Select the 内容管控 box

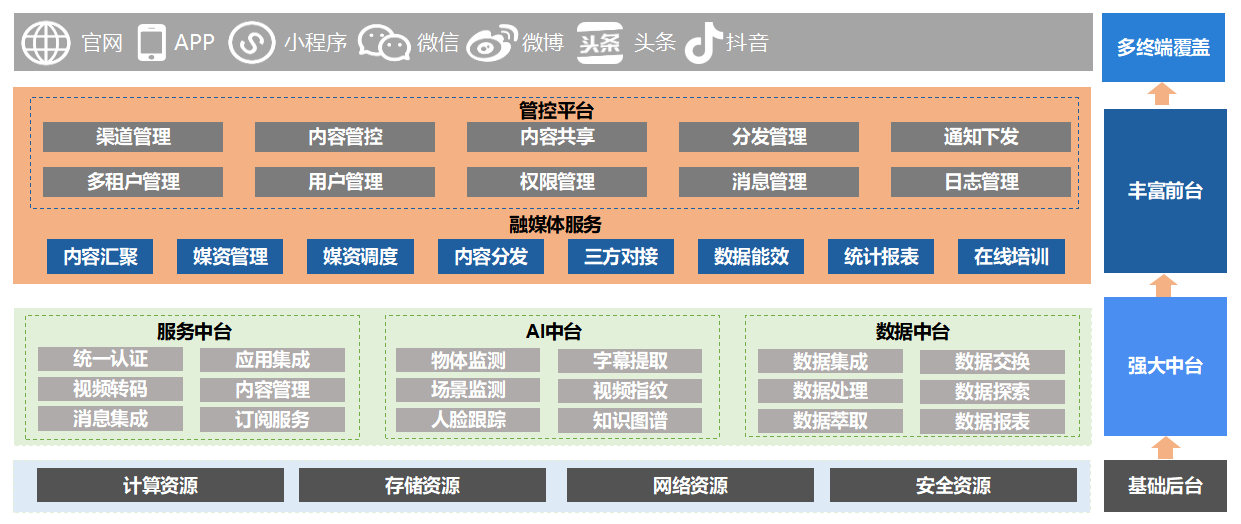(345, 137)
